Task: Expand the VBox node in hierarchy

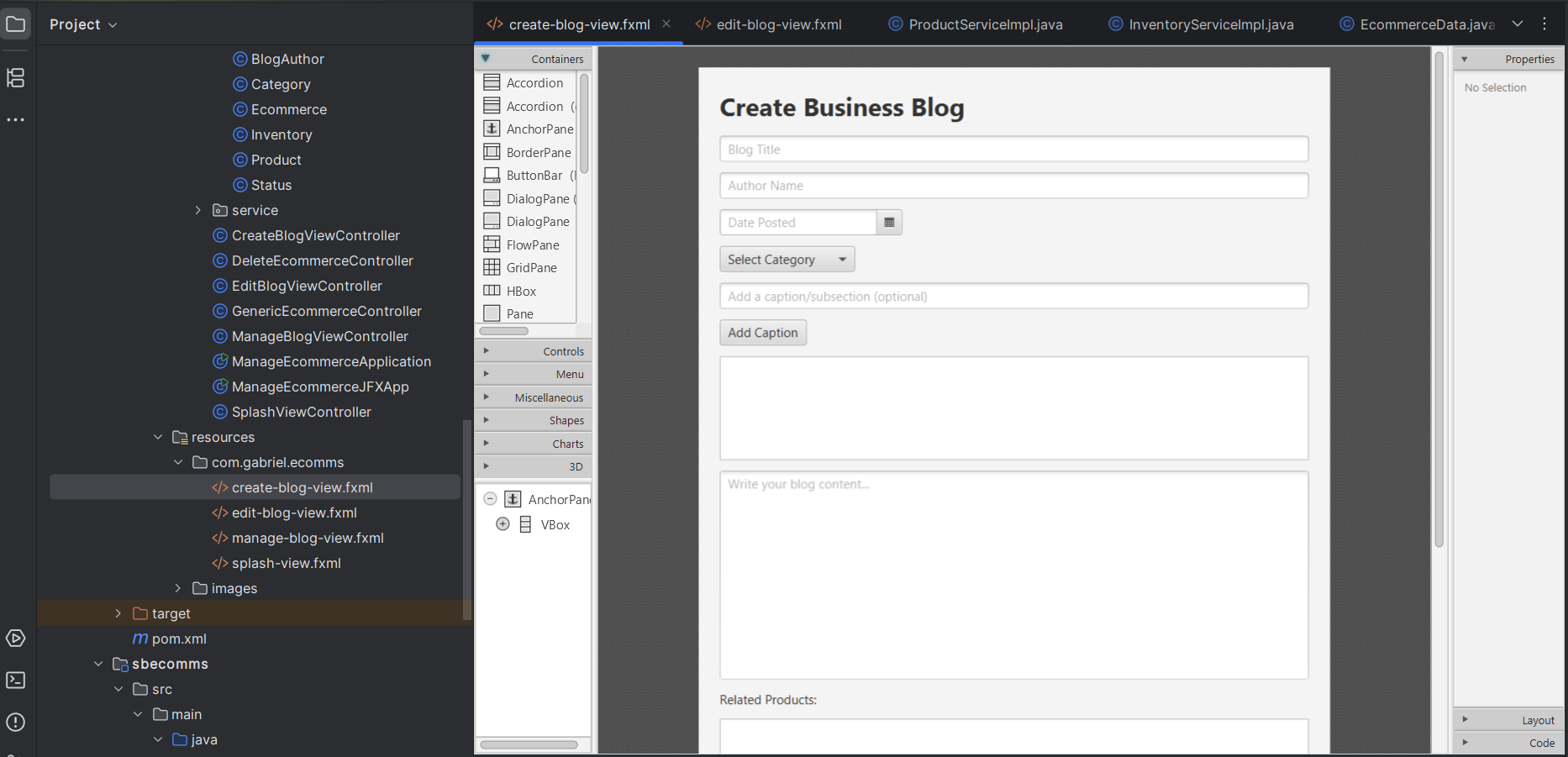Action: 502,524
